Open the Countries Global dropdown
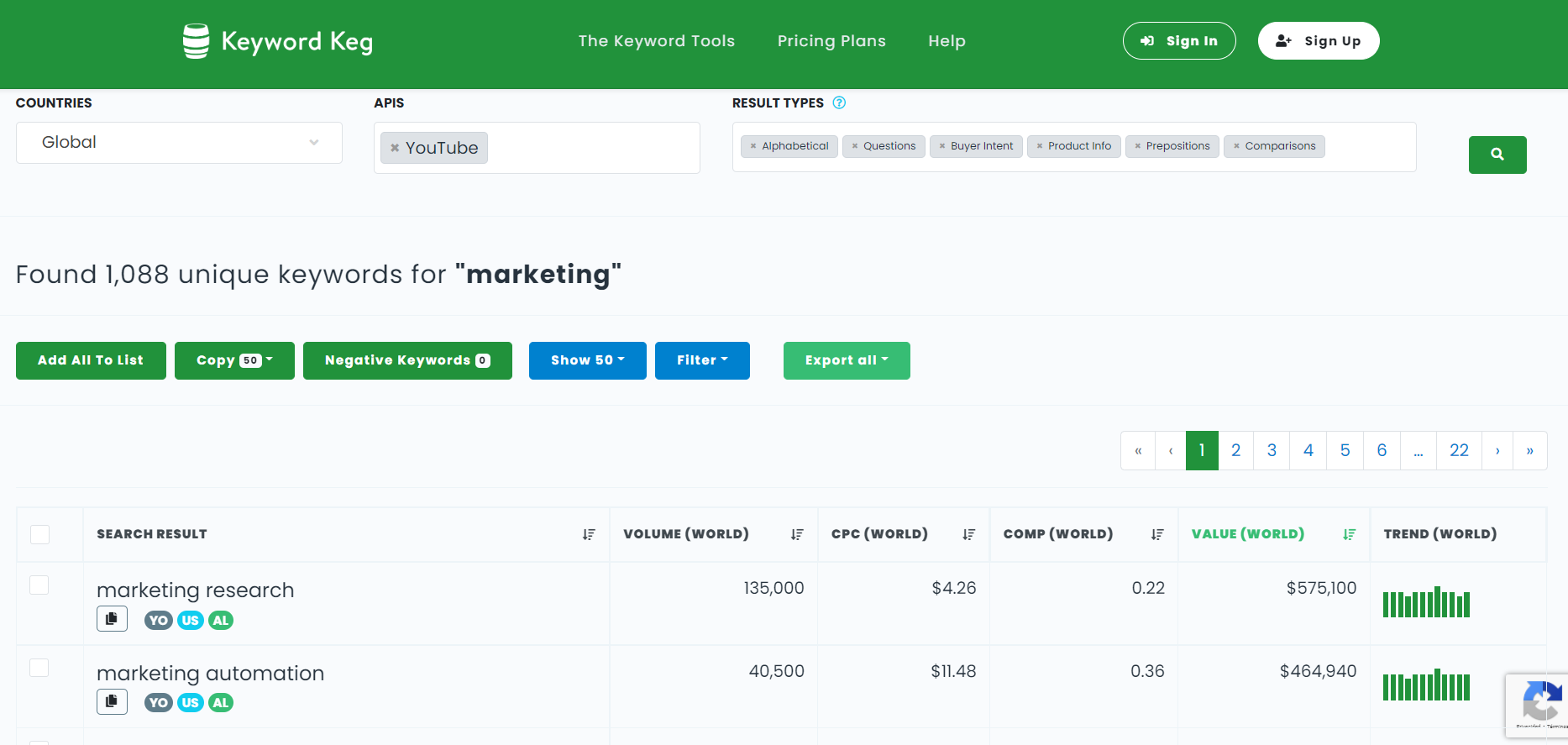This screenshot has width=1568, height=745. [x=179, y=143]
